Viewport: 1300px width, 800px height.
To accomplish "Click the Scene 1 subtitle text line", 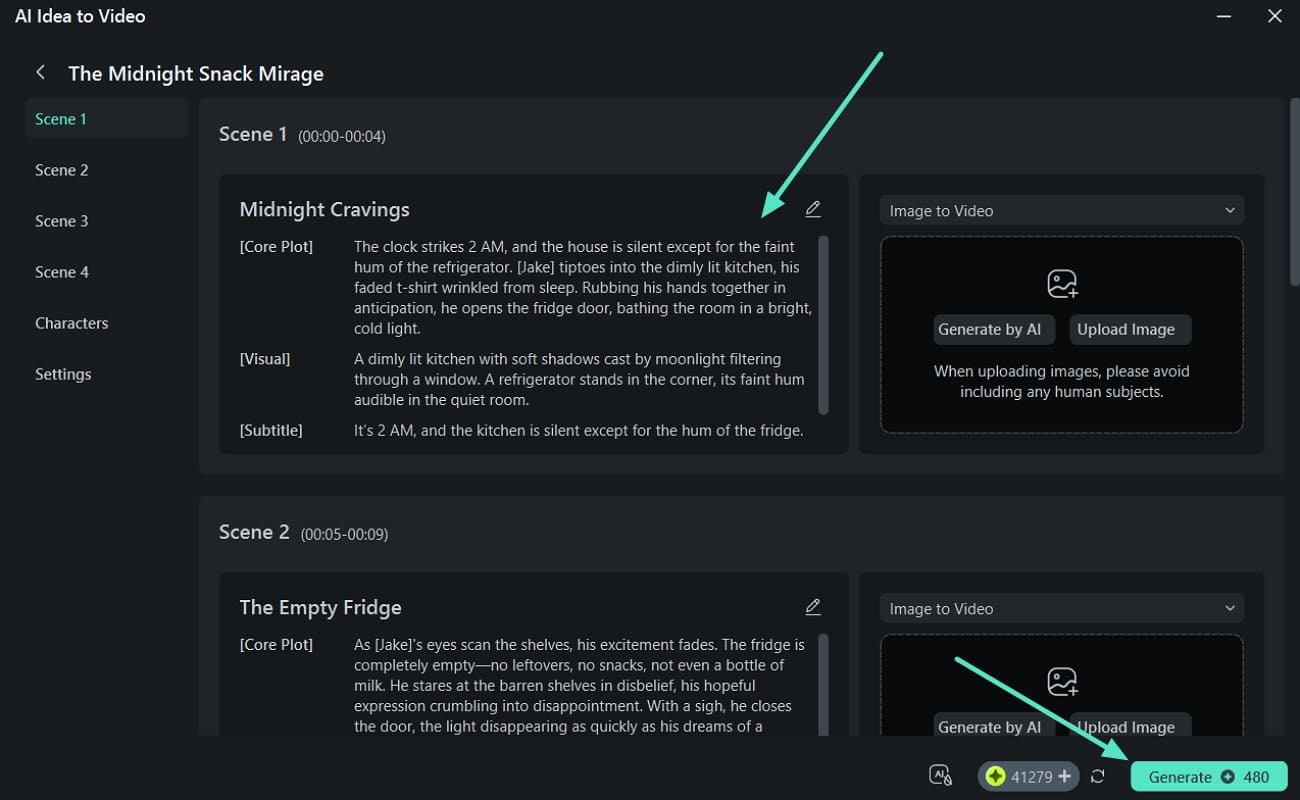I will tap(578, 431).
